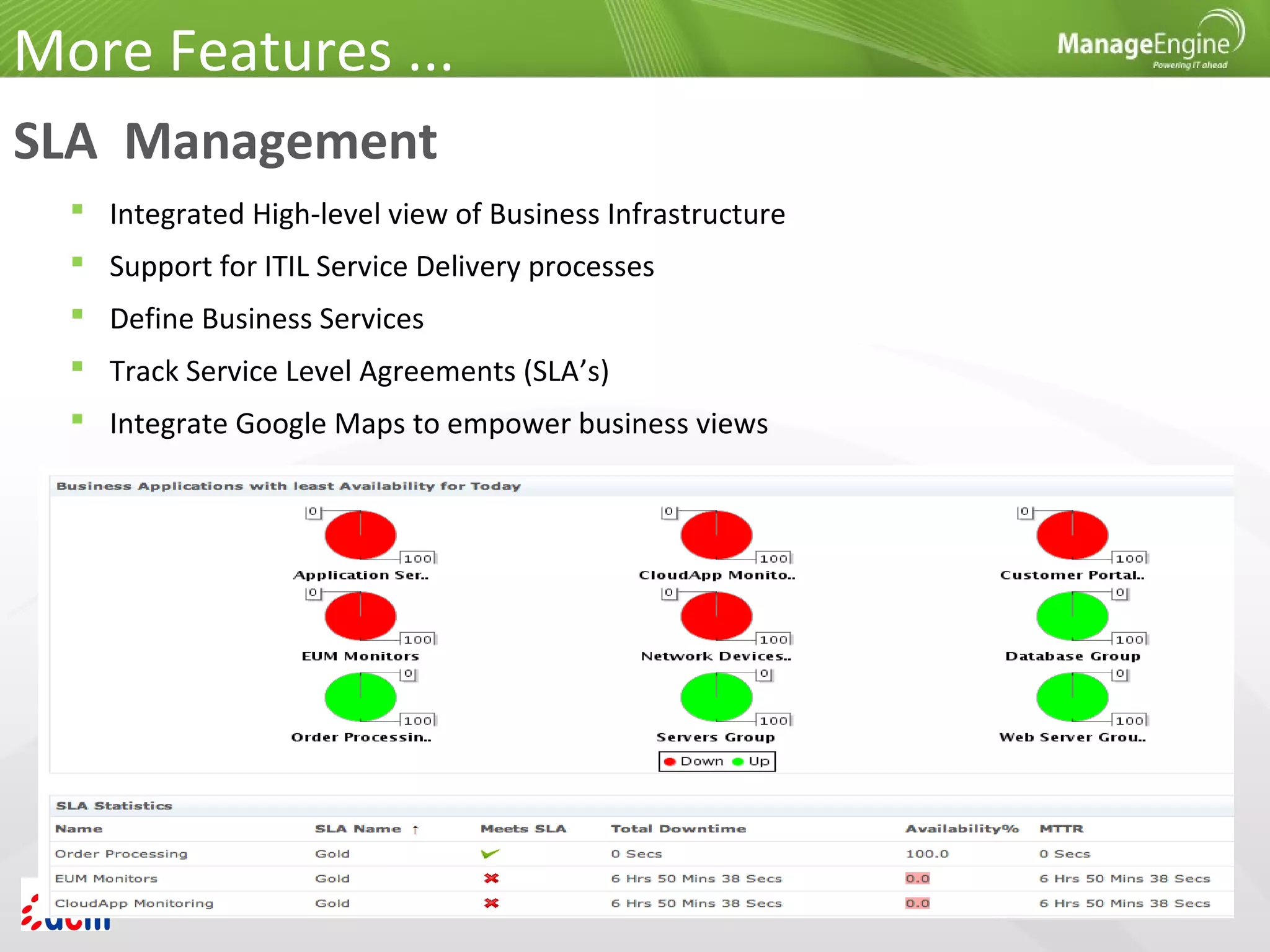Click the Servers Group label
Screen dimensions: 1270x952
coord(716,737)
